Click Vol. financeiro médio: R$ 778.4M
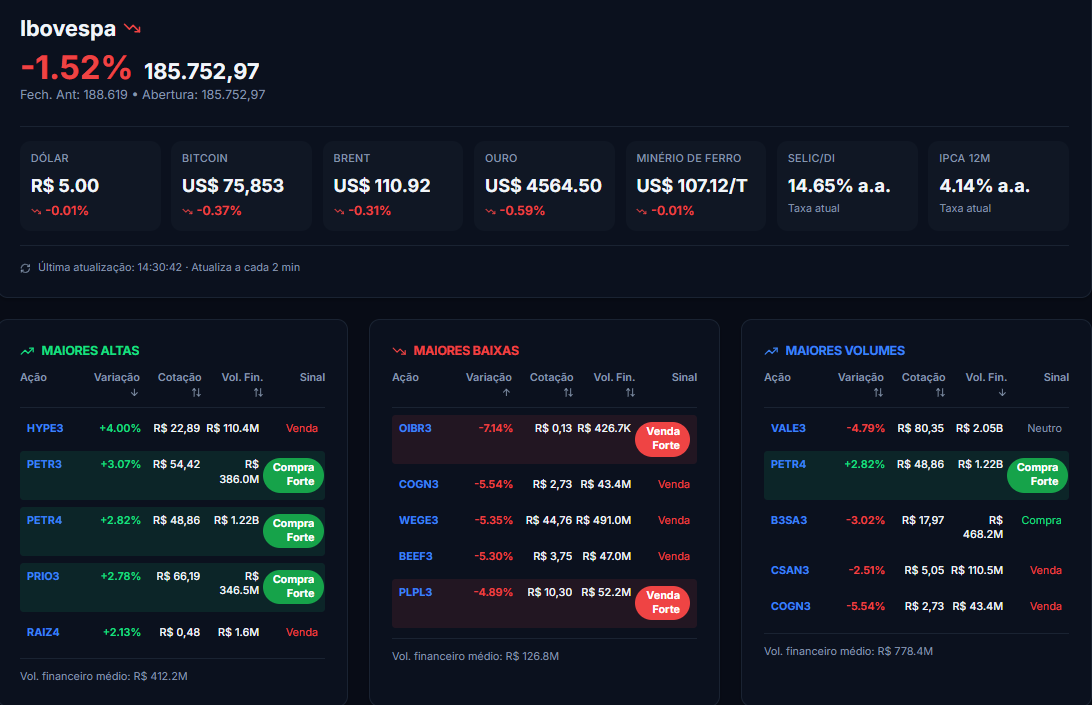Screen dimensions: 1092x705 click(848, 651)
